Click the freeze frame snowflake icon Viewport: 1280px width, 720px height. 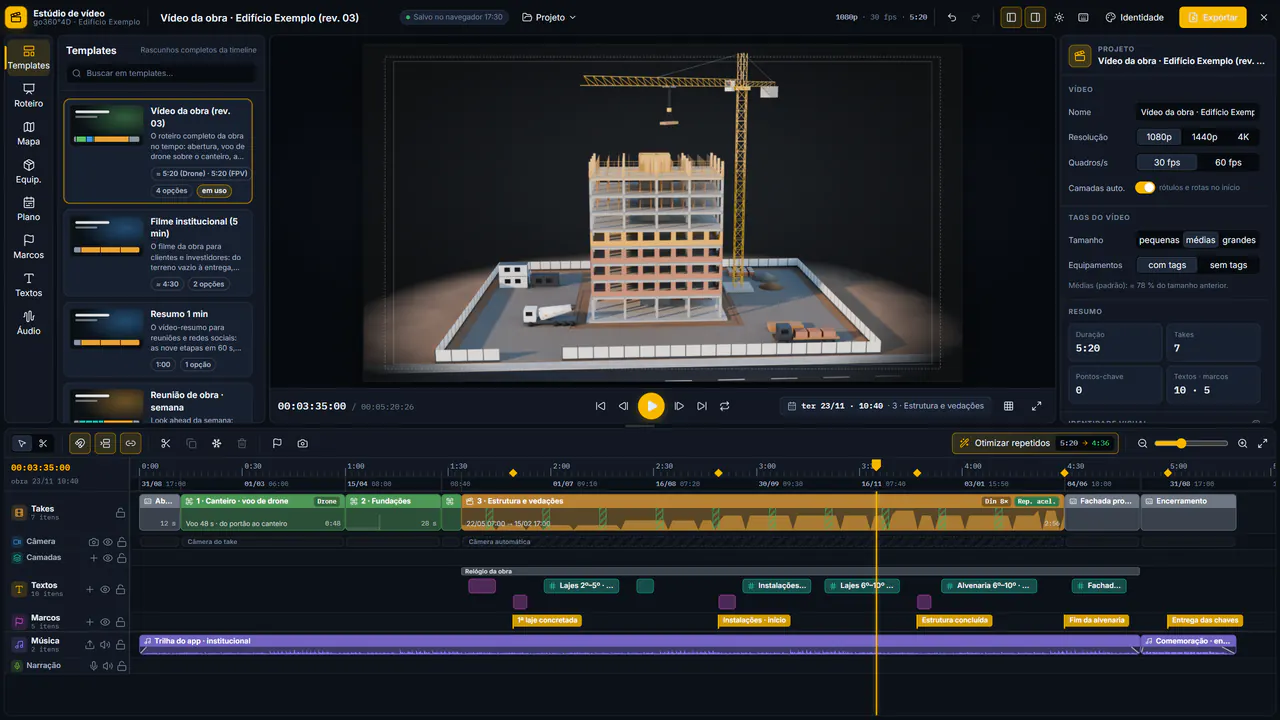[x=216, y=443]
